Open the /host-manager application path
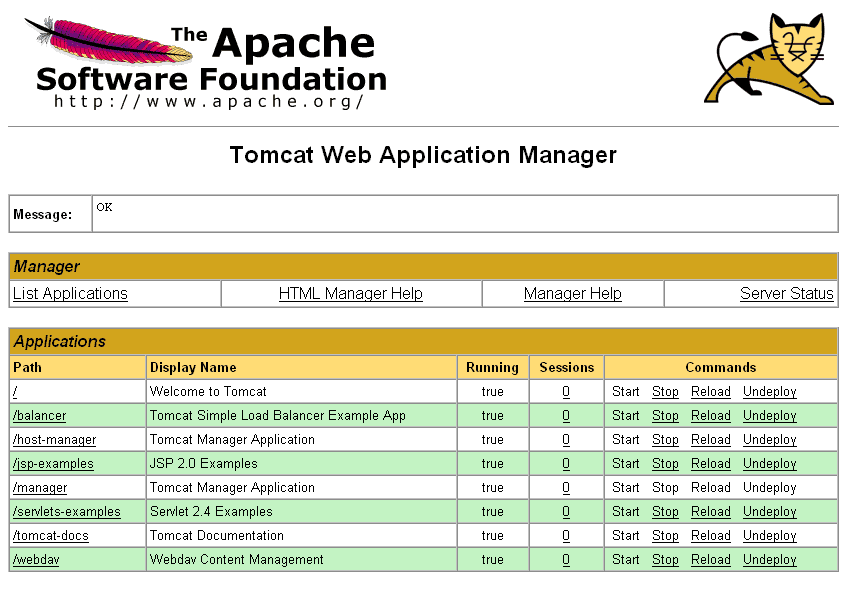 coord(55,440)
